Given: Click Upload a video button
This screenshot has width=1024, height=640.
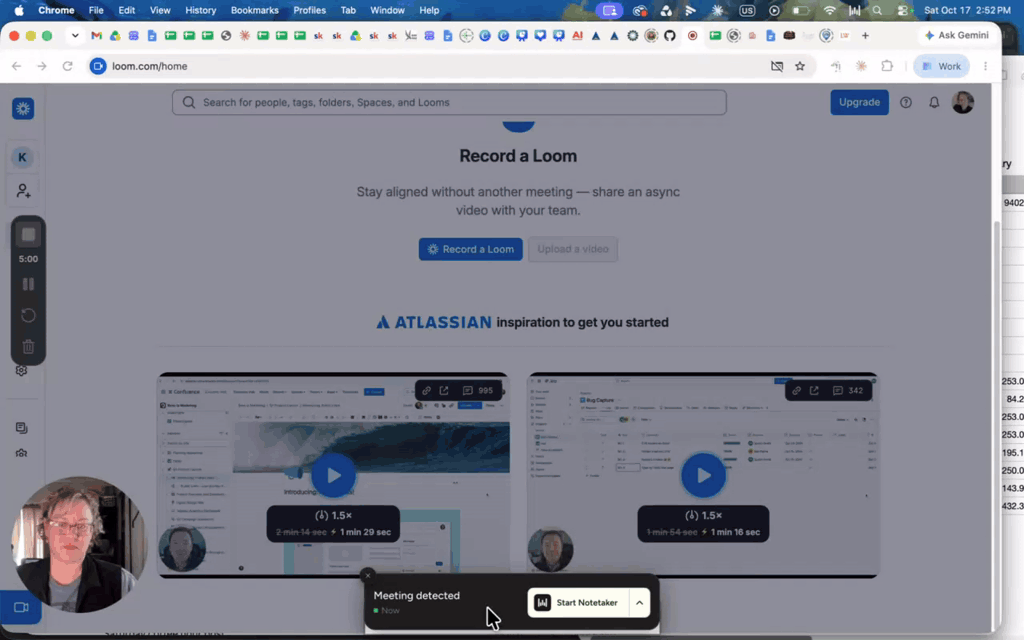Looking at the screenshot, I should pyautogui.click(x=573, y=249).
